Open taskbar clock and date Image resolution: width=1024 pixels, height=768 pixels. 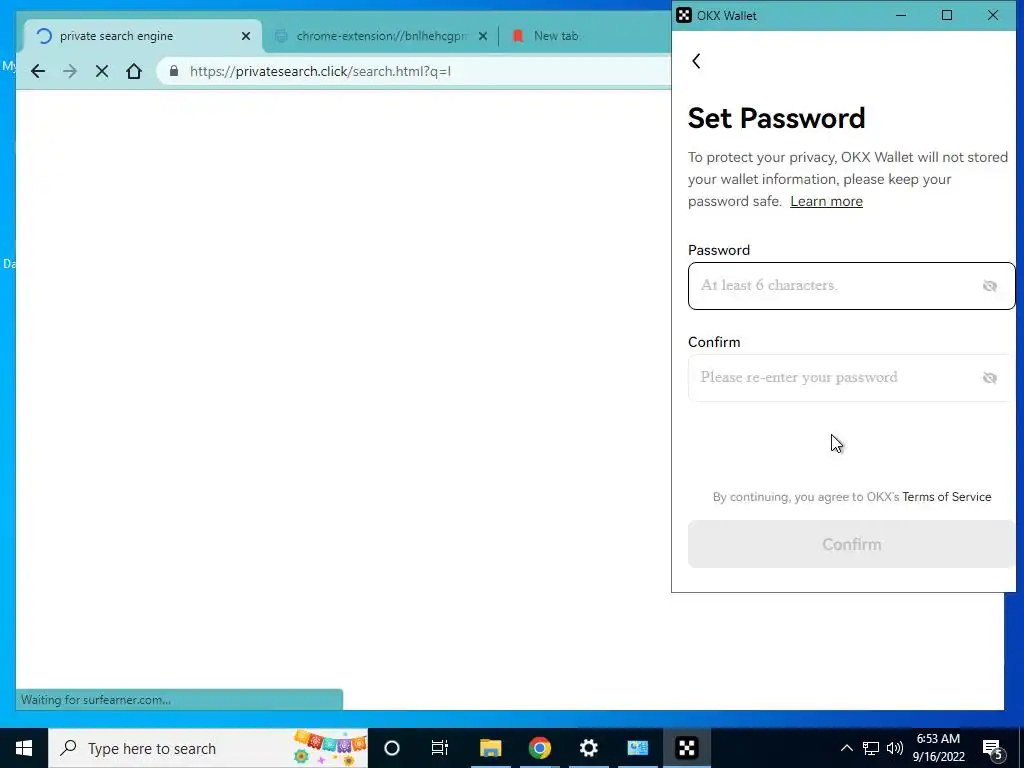coord(938,748)
